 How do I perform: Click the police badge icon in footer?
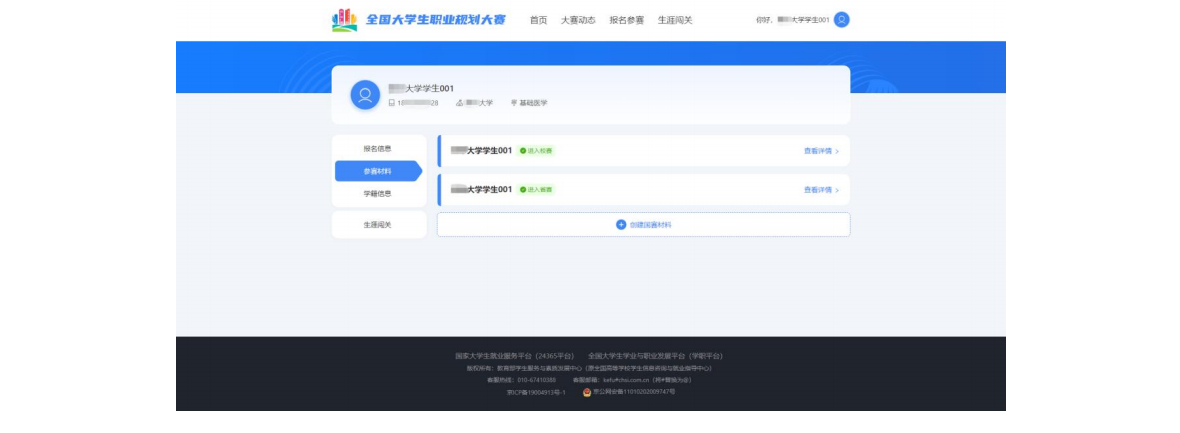tap(587, 392)
